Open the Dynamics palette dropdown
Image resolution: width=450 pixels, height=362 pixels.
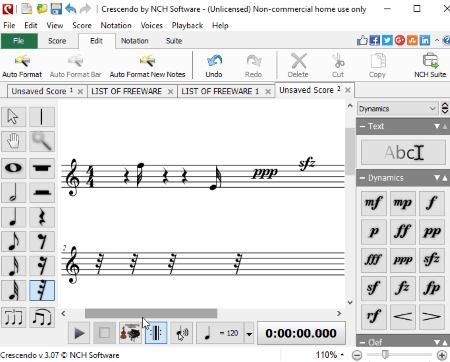click(x=398, y=109)
